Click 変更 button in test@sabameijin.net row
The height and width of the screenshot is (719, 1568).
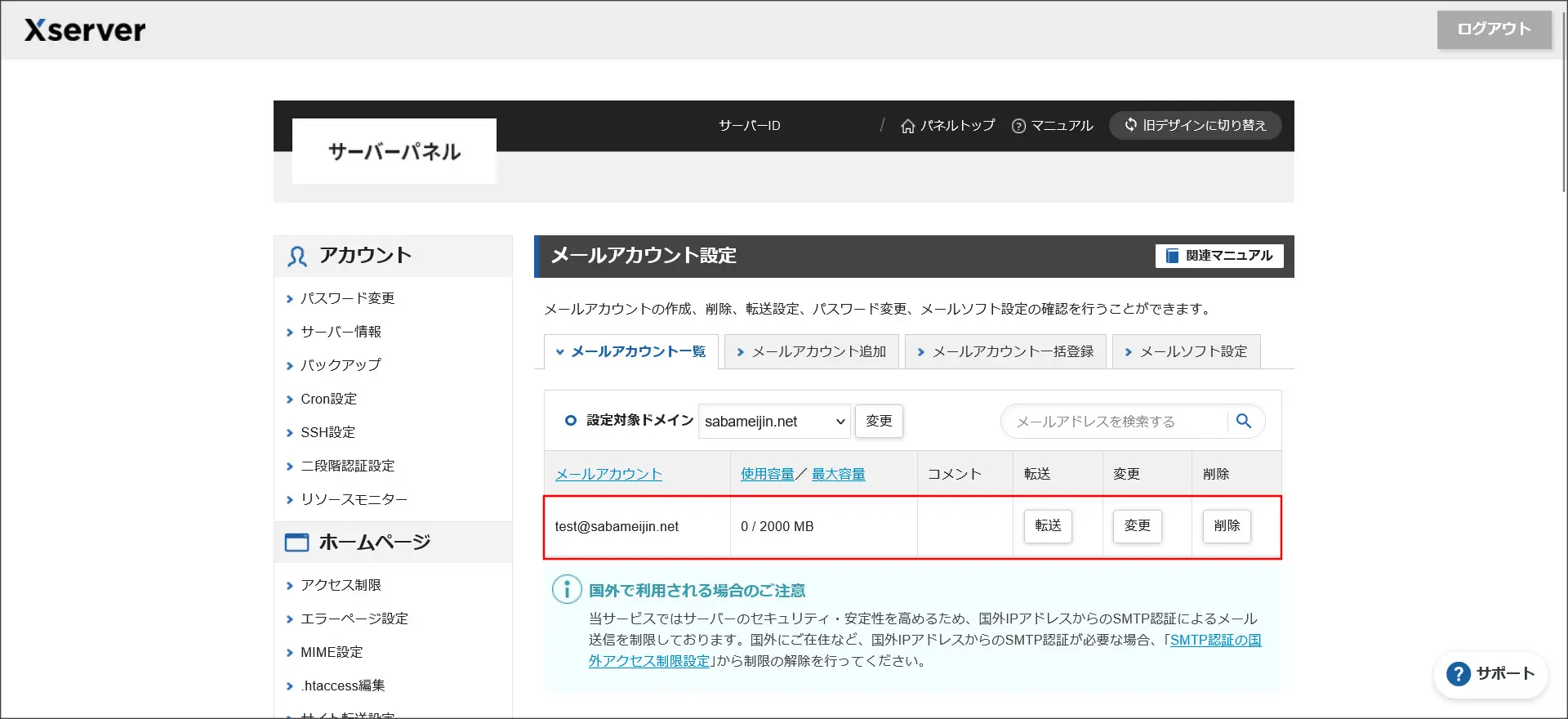tap(1137, 525)
